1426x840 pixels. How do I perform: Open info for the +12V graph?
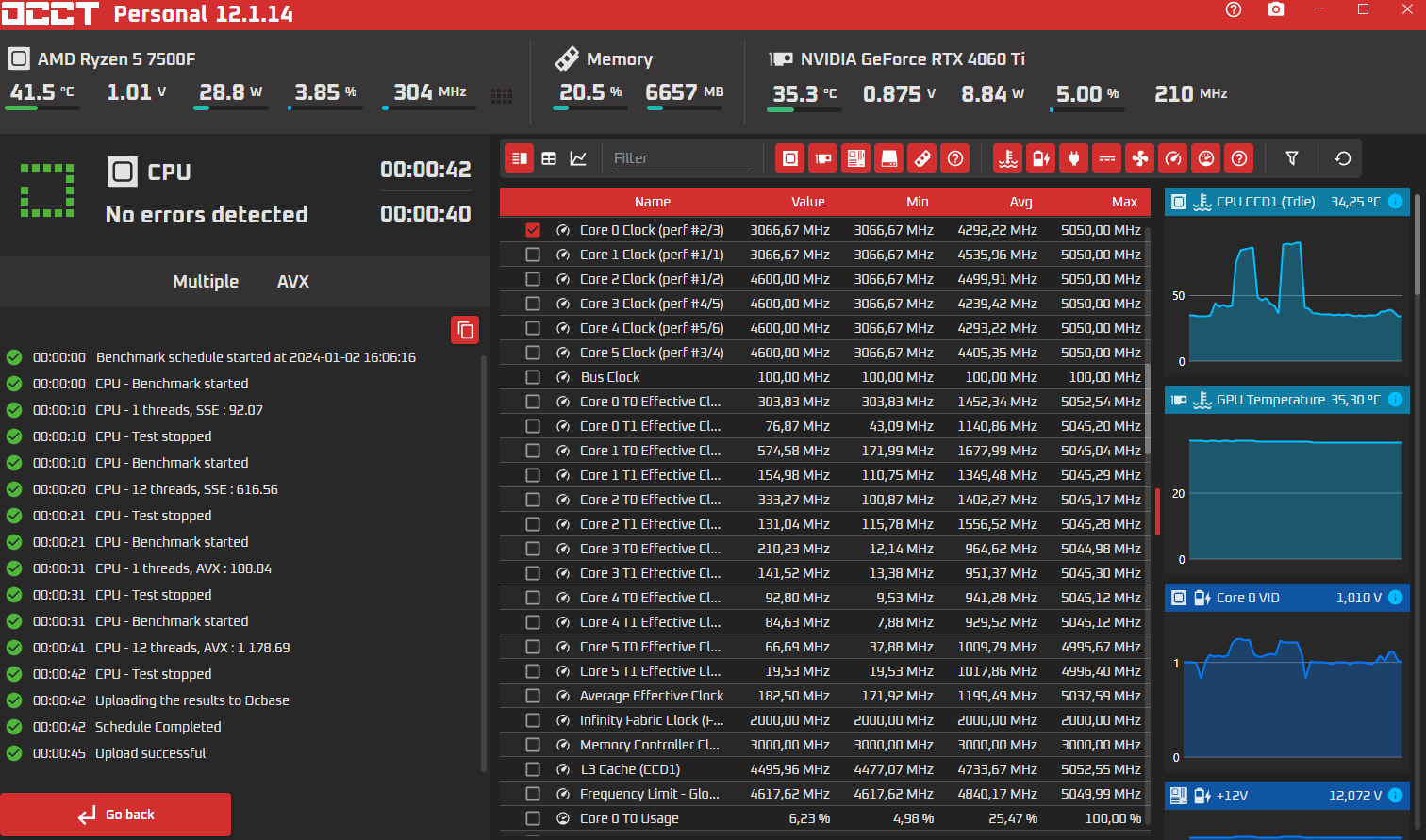[x=1396, y=796]
